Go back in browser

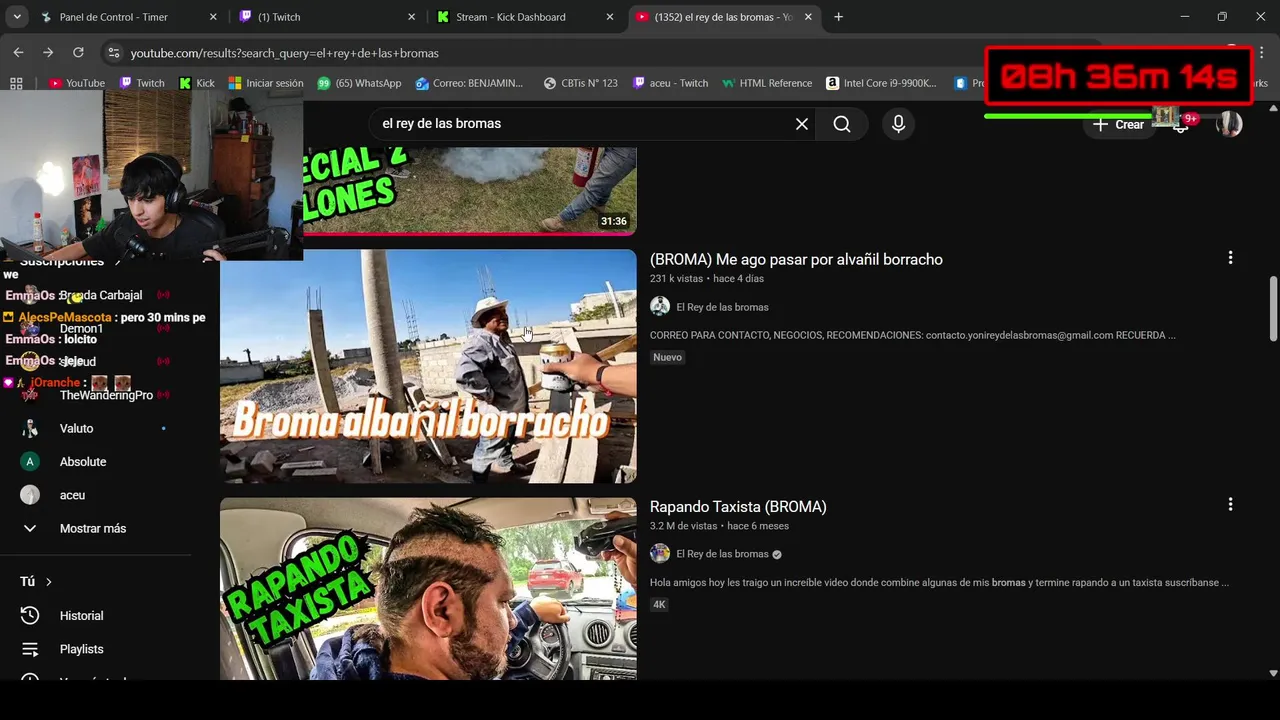coord(18,52)
